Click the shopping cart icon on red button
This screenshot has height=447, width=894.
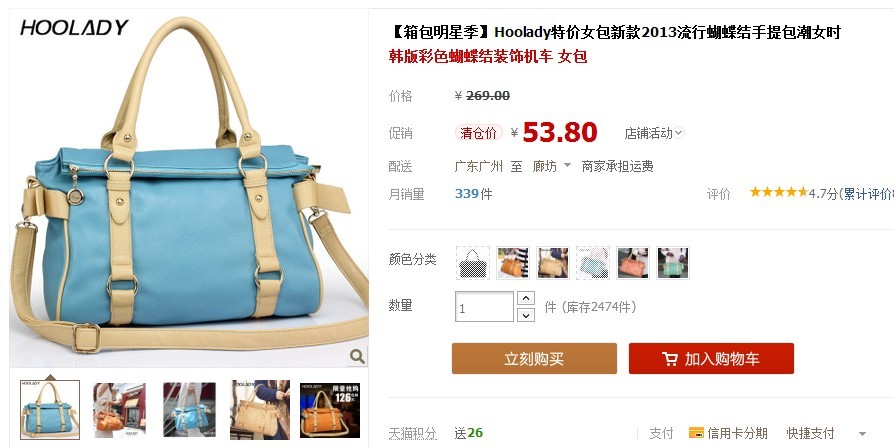[670, 359]
